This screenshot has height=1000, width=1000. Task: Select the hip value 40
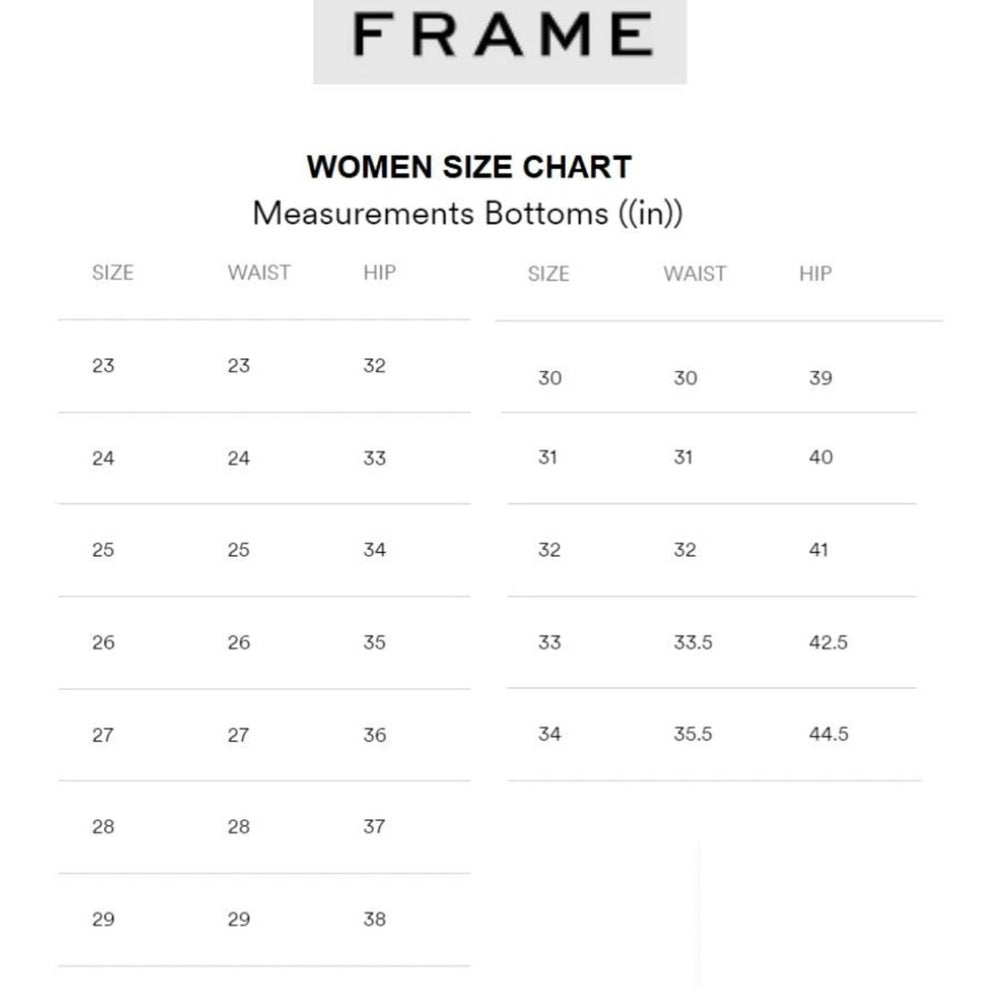[x=820, y=457]
